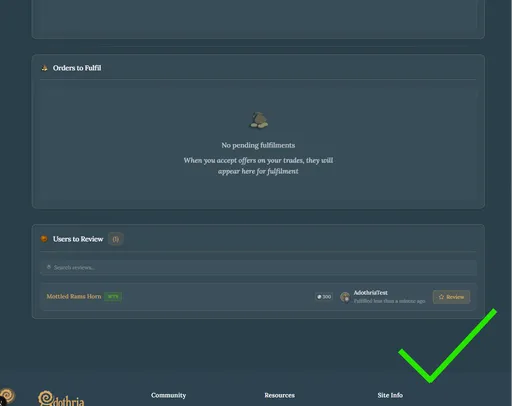Click the Resources footer heading
Screen dimensions: 512x406
(x=279, y=395)
